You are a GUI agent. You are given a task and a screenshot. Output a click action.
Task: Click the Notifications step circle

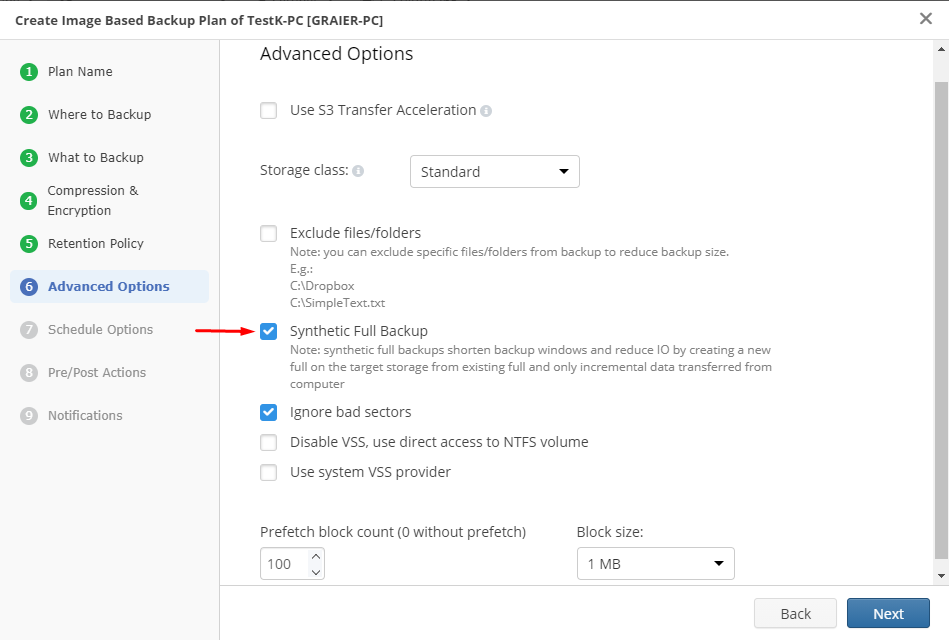(28, 415)
